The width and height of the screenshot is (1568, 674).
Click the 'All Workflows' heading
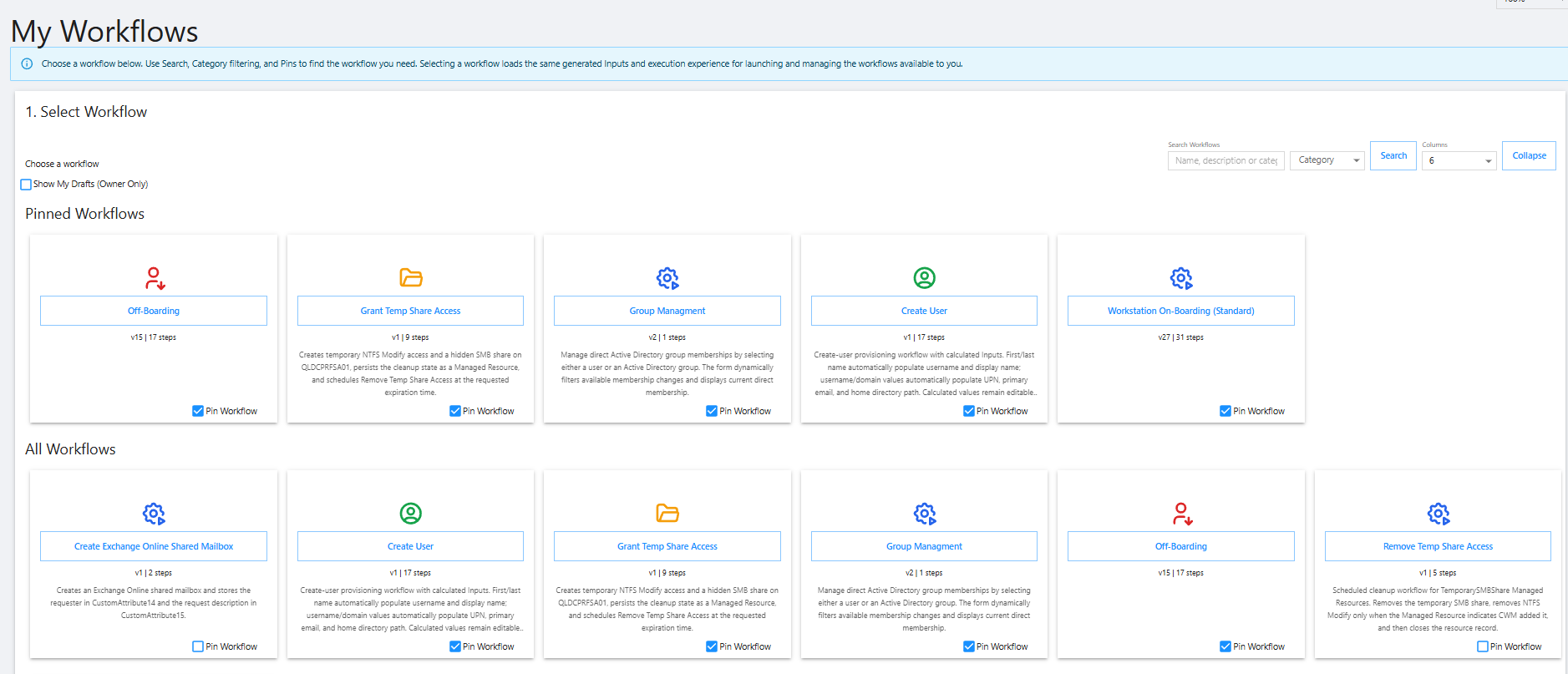click(70, 449)
